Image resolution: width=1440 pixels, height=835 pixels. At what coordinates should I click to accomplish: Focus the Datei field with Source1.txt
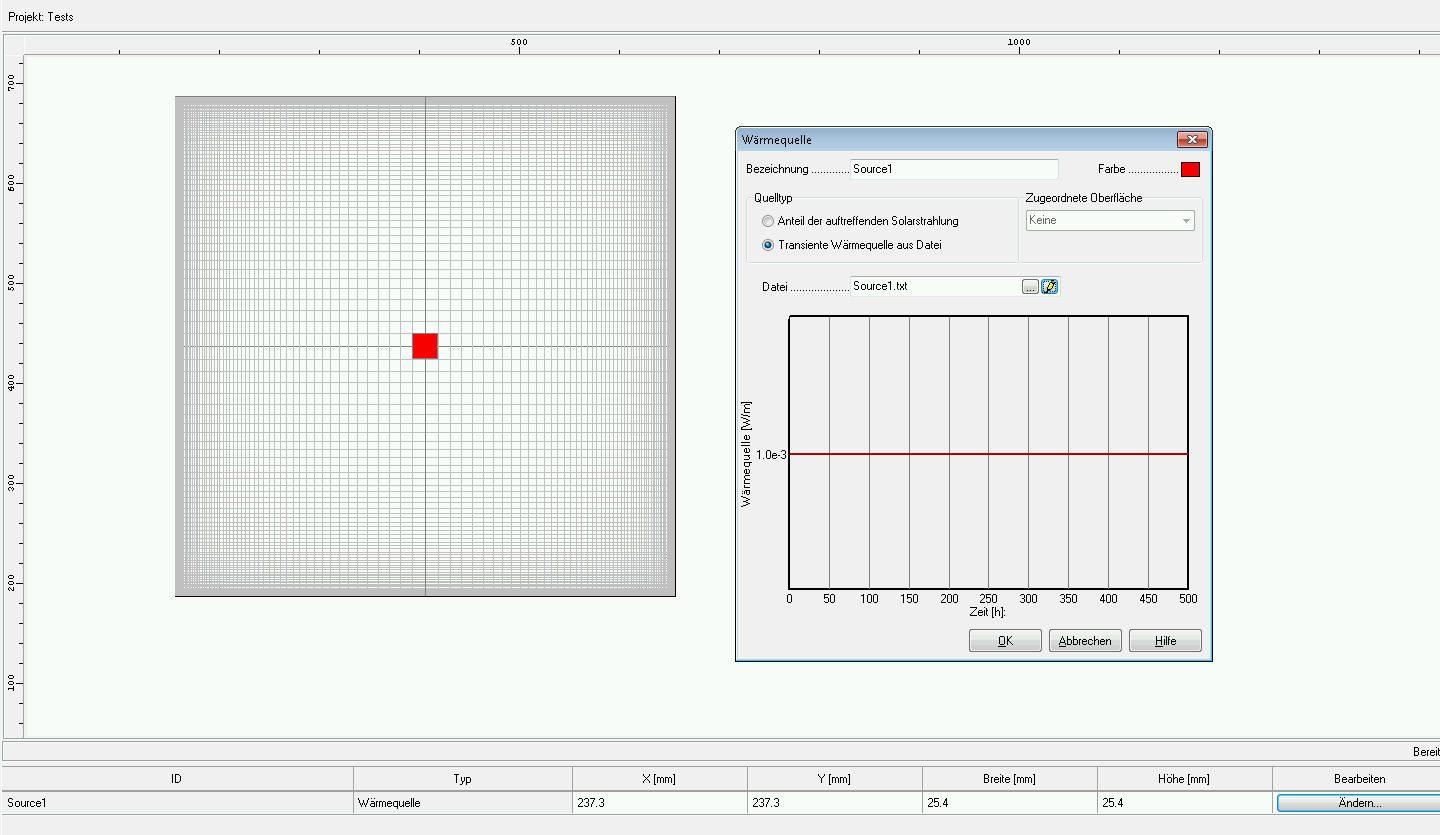click(934, 287)
